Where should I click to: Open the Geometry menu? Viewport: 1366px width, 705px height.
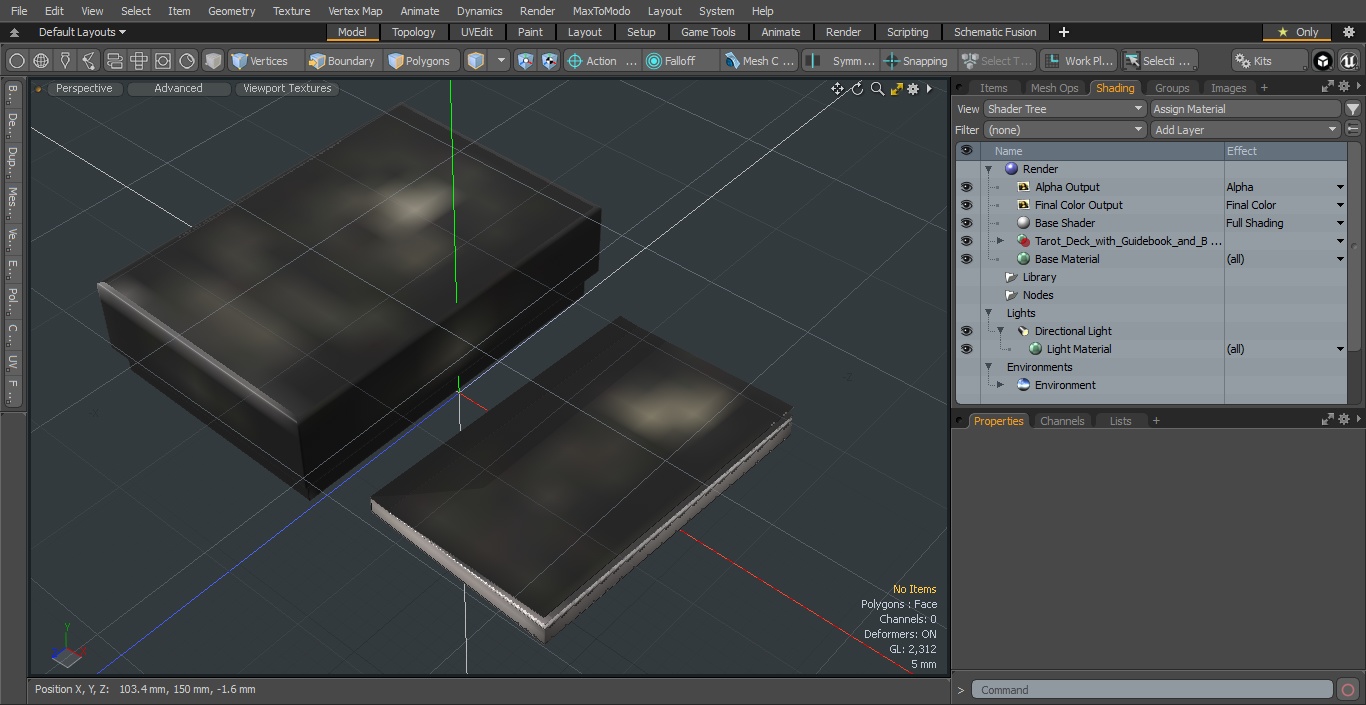(231, 11)
